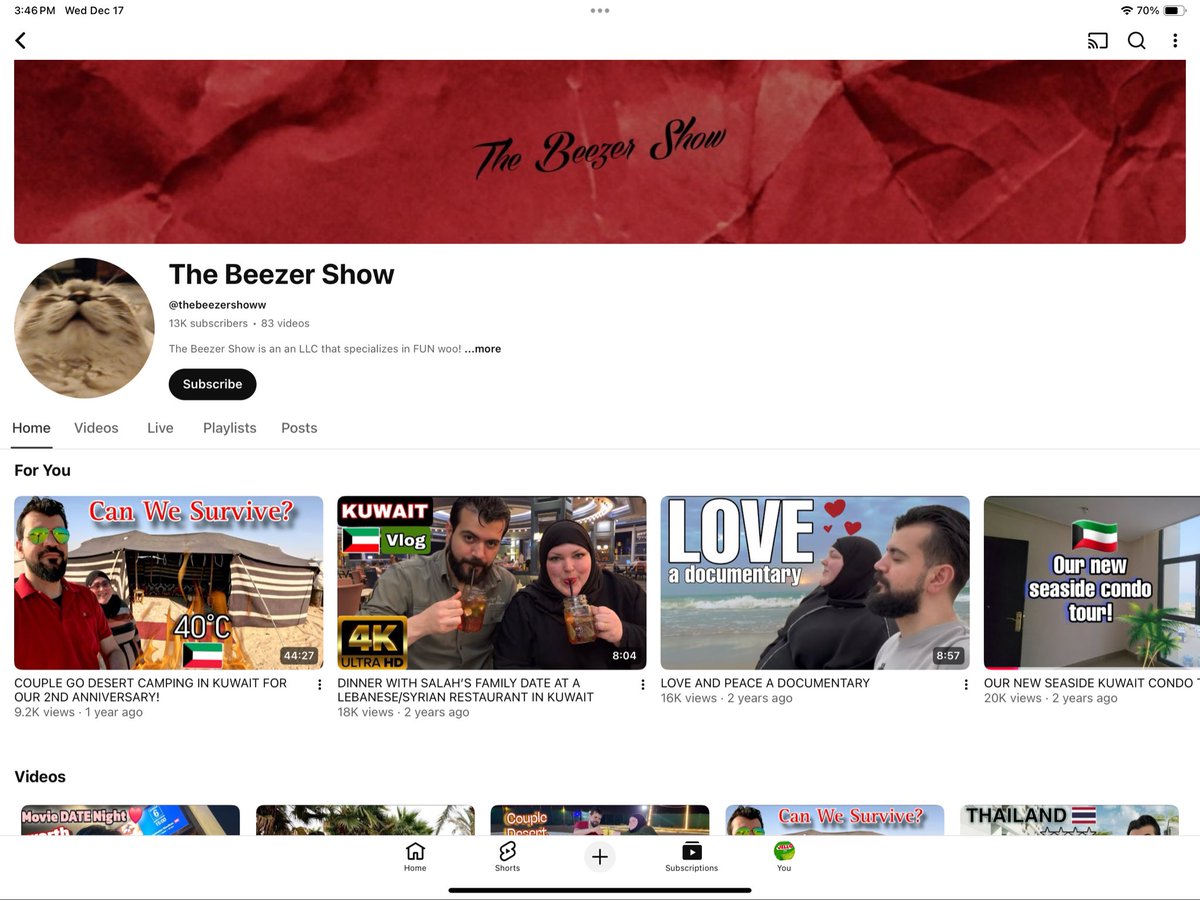Image resolution: width=1200 pixels, height=900 pixels.
Task: Open title DINNER WITH SALAH'S FAMILY DATE
Action: 466,690
